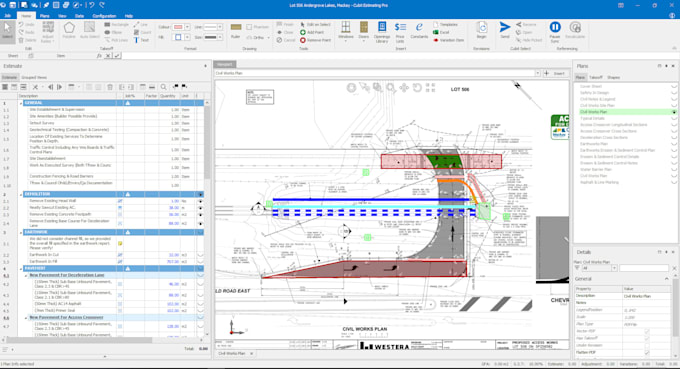The image size is (680, 369).
Task: Click delete trash icon in Estimate toolbar
Action: [110, 87]
